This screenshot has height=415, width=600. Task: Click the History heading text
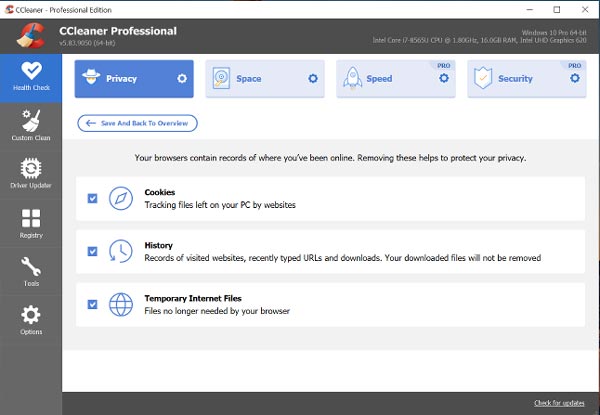tap(158, 245)
